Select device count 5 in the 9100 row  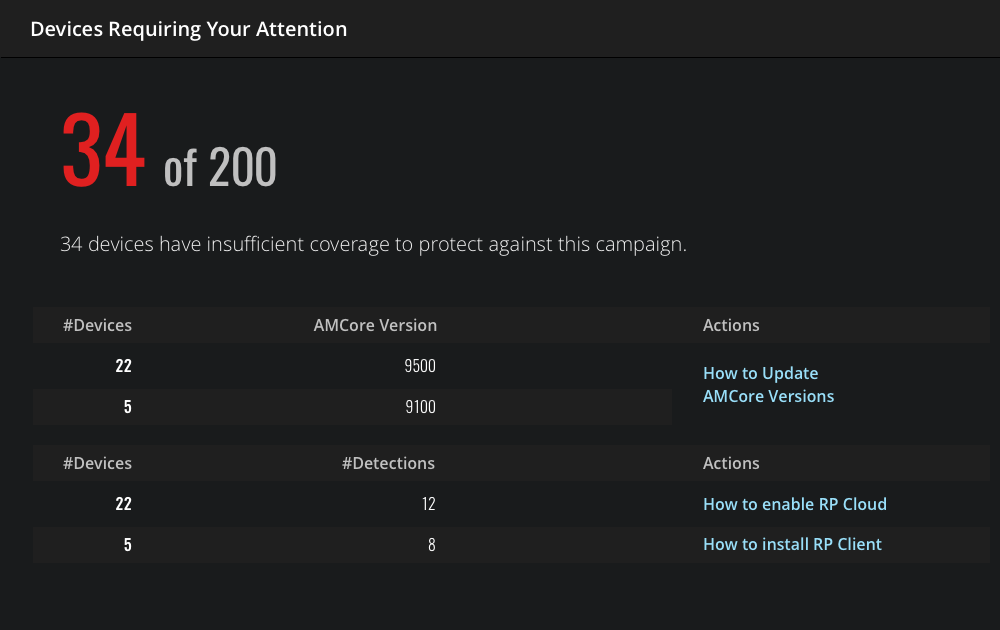click(x=127, y=407)
